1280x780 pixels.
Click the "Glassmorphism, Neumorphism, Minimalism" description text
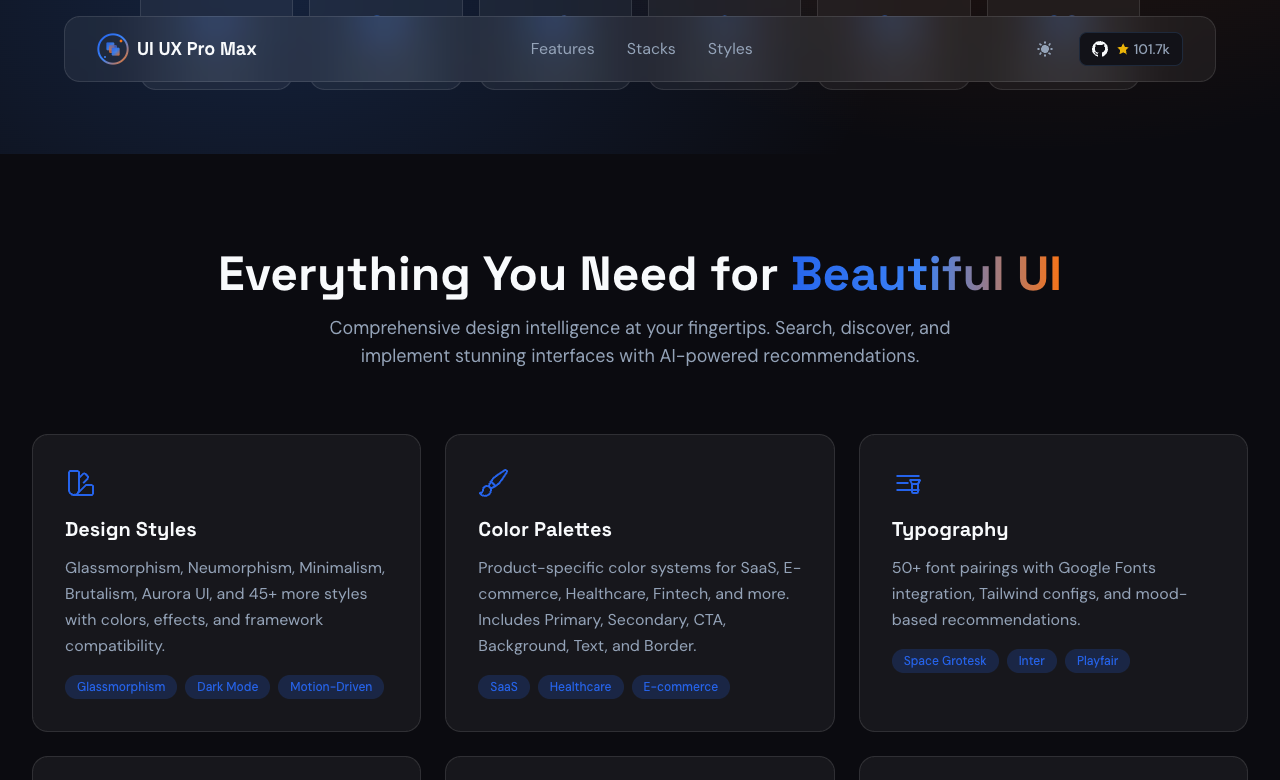pyautogui.click(x=225, y=607)
